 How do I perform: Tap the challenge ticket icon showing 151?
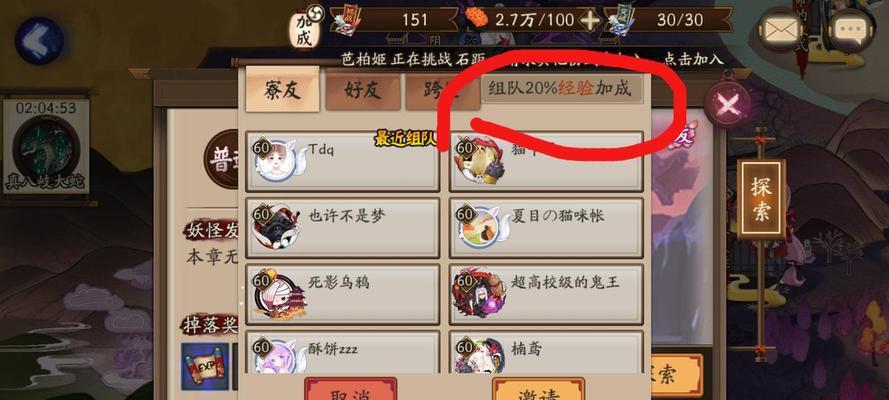pyautogui.click(x=345, y=20)
